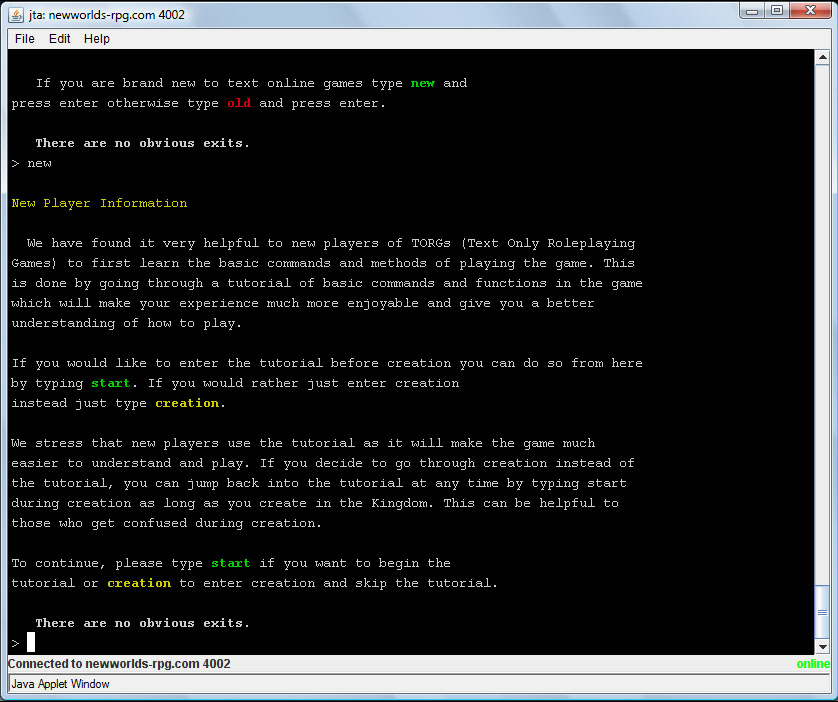Screen dimensions: 838x702
Task: Click the '> new' entered command line
Action: coord(32,163)
